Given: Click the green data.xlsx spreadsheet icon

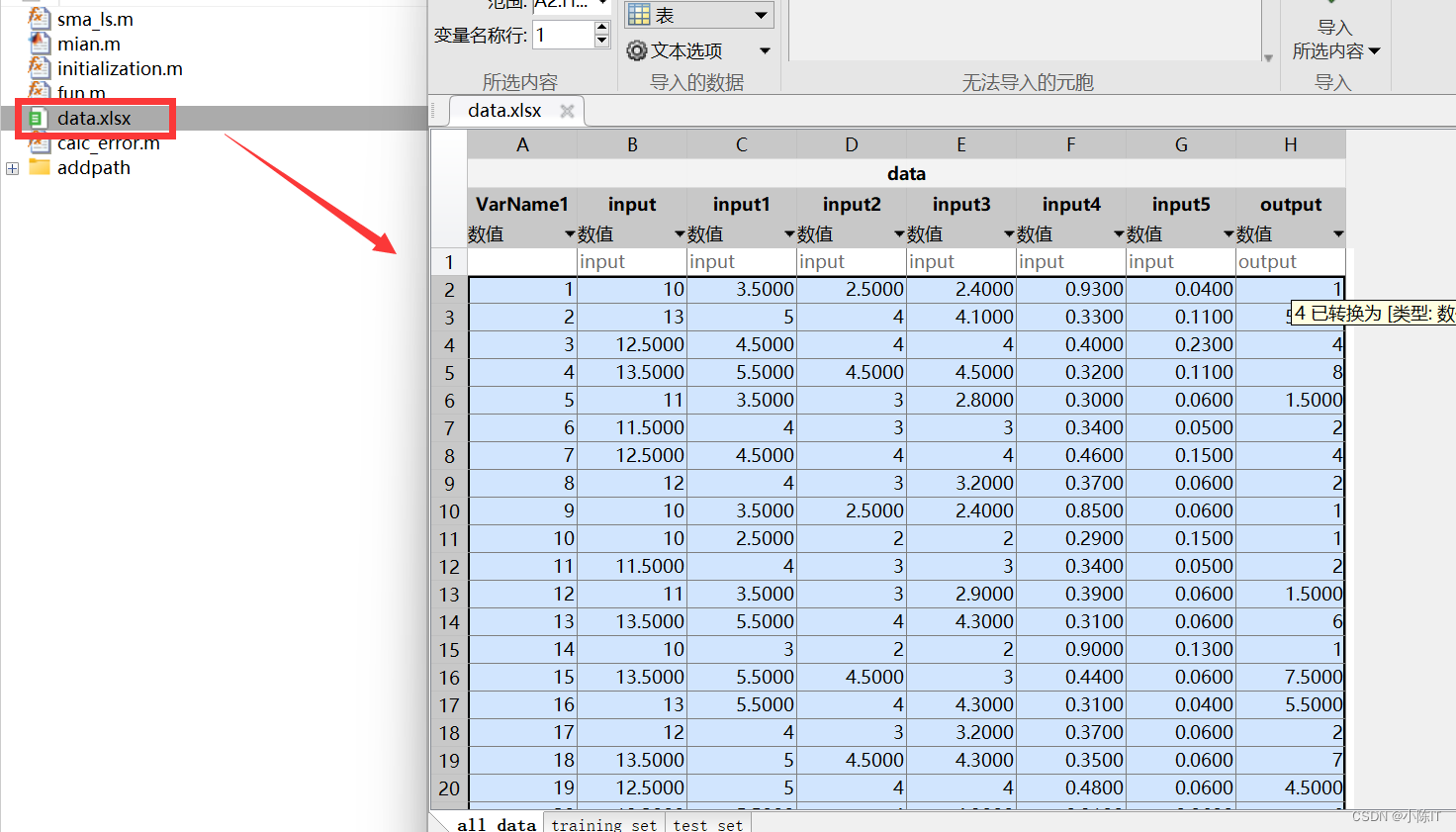Looking at the screenshot, I should (38, 118).
